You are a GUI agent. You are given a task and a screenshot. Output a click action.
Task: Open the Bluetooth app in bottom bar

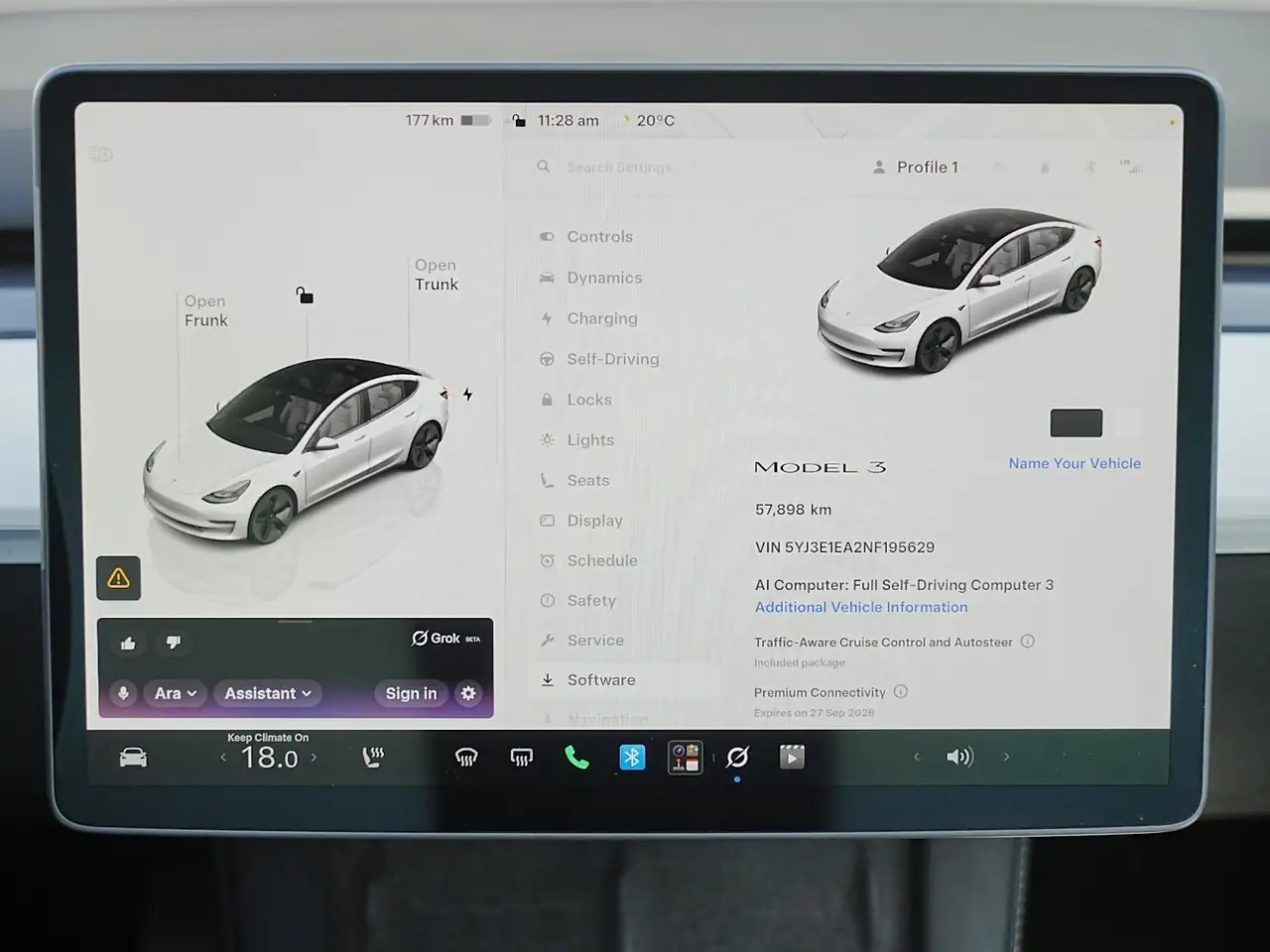click(632, 758)
